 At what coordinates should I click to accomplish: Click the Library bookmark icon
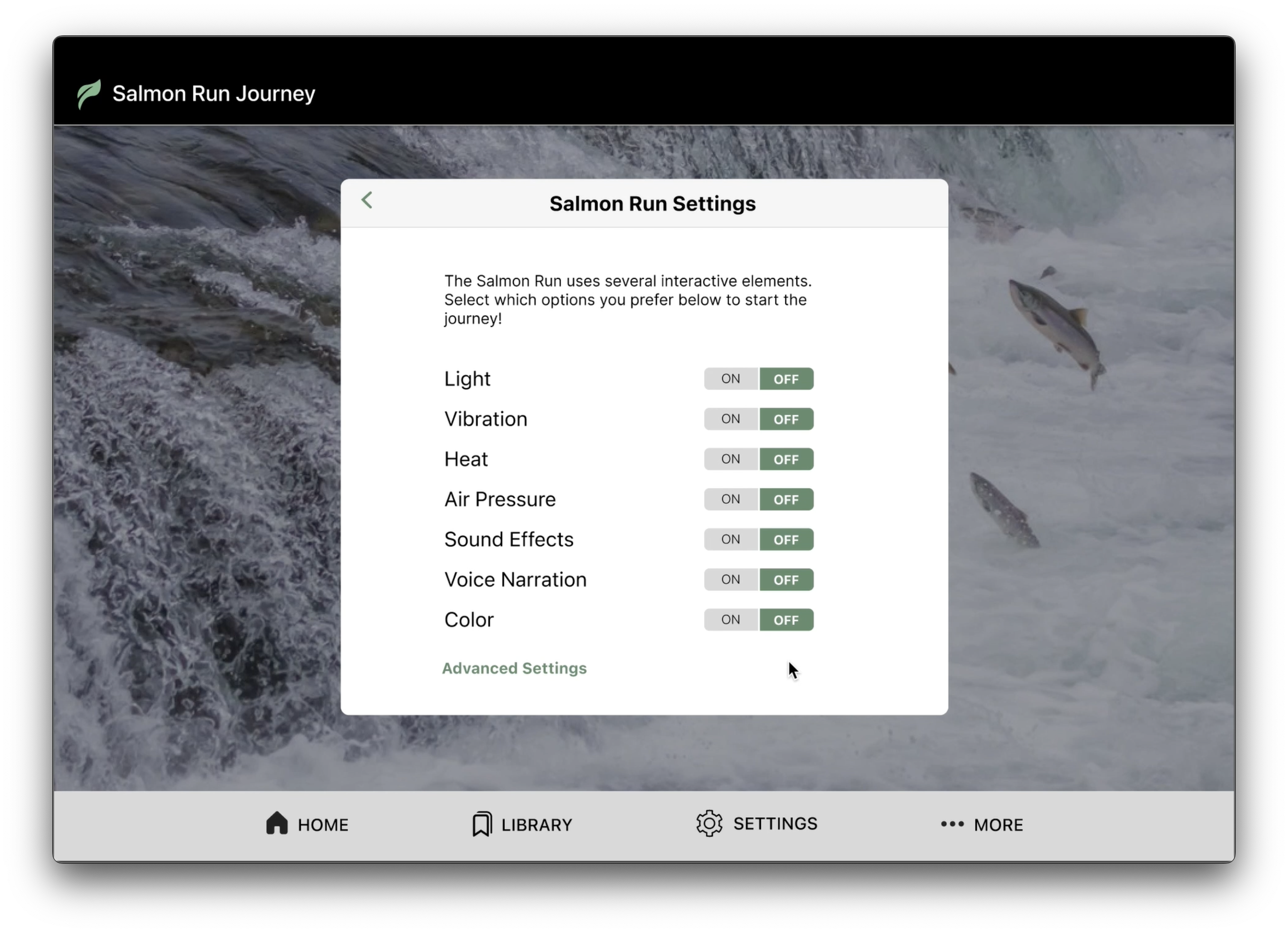(x=482, y=824)
